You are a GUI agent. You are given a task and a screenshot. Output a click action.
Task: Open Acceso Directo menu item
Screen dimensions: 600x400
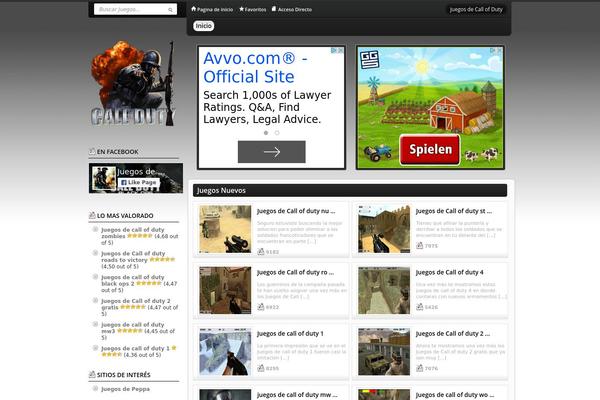click(295, 10)
